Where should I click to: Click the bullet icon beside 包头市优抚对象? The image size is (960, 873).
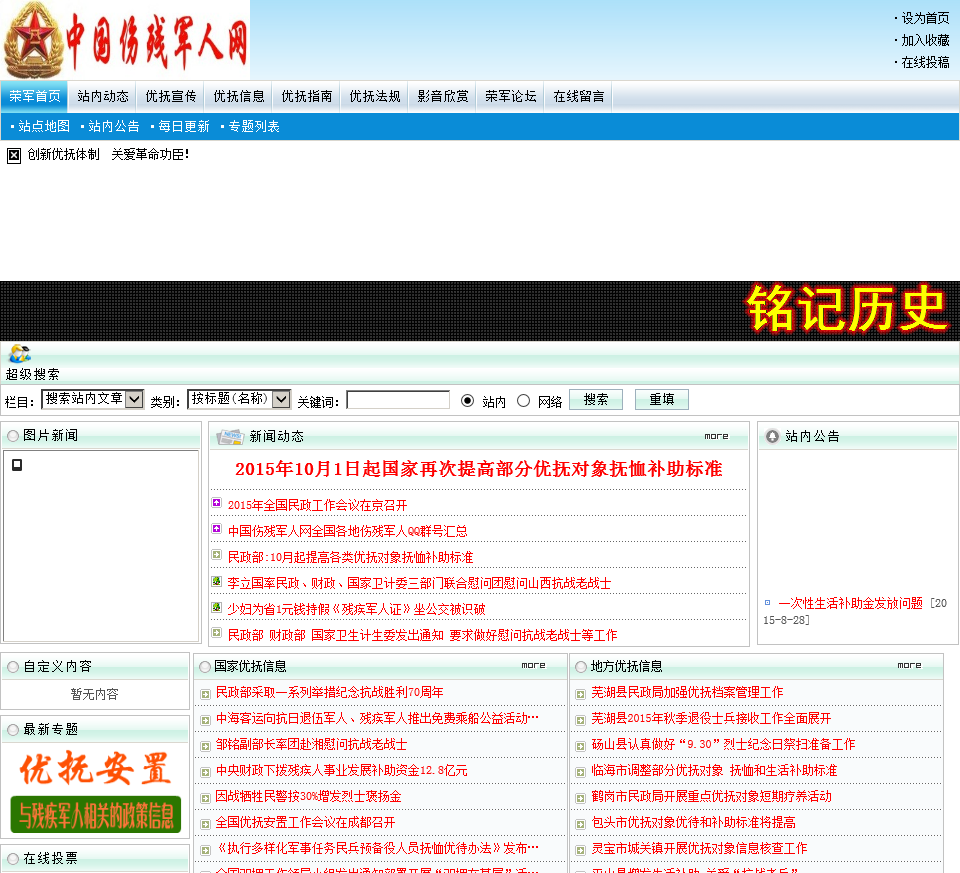click(580, 824)
